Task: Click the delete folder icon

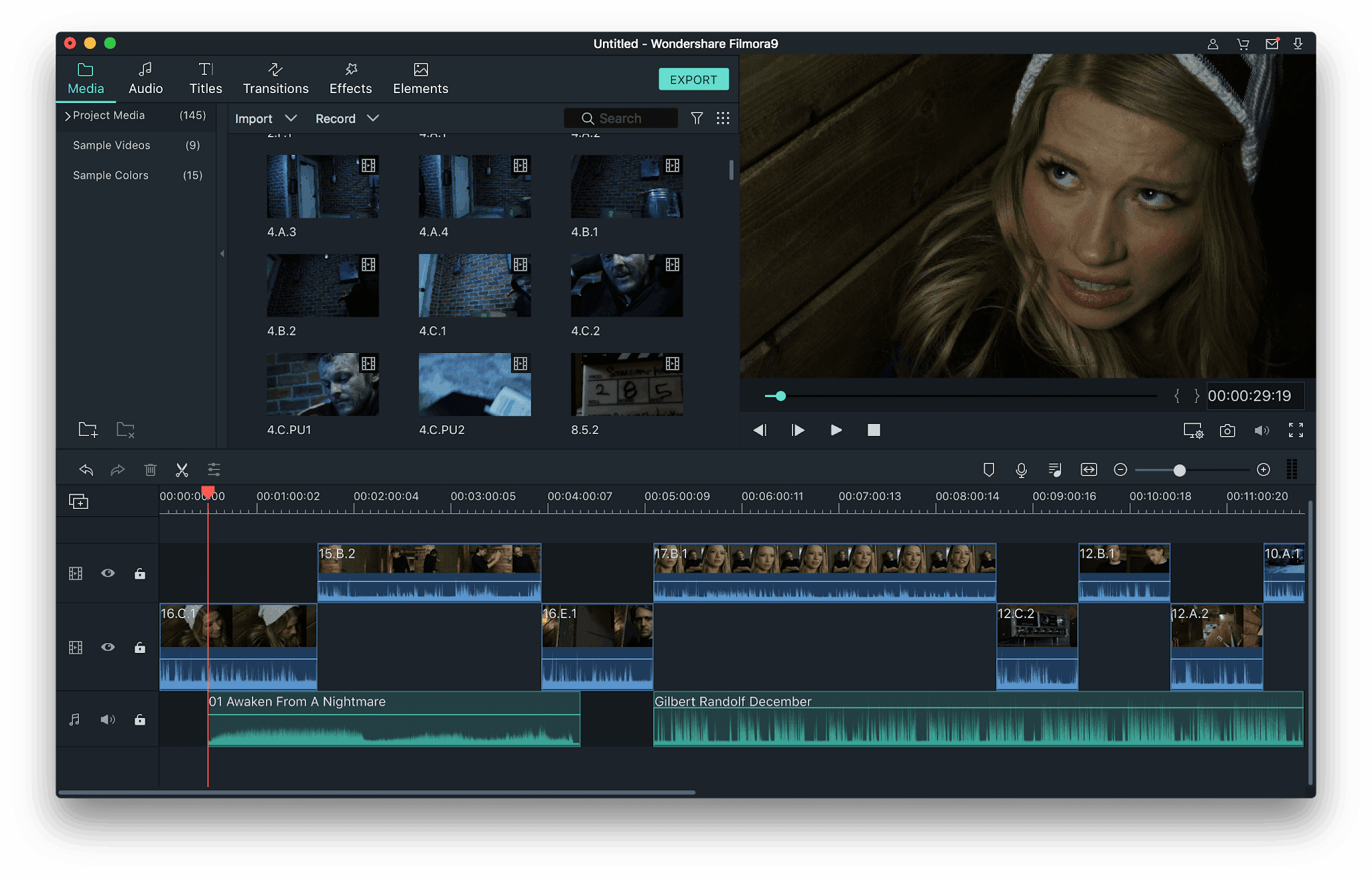Action: coord(125,429)
